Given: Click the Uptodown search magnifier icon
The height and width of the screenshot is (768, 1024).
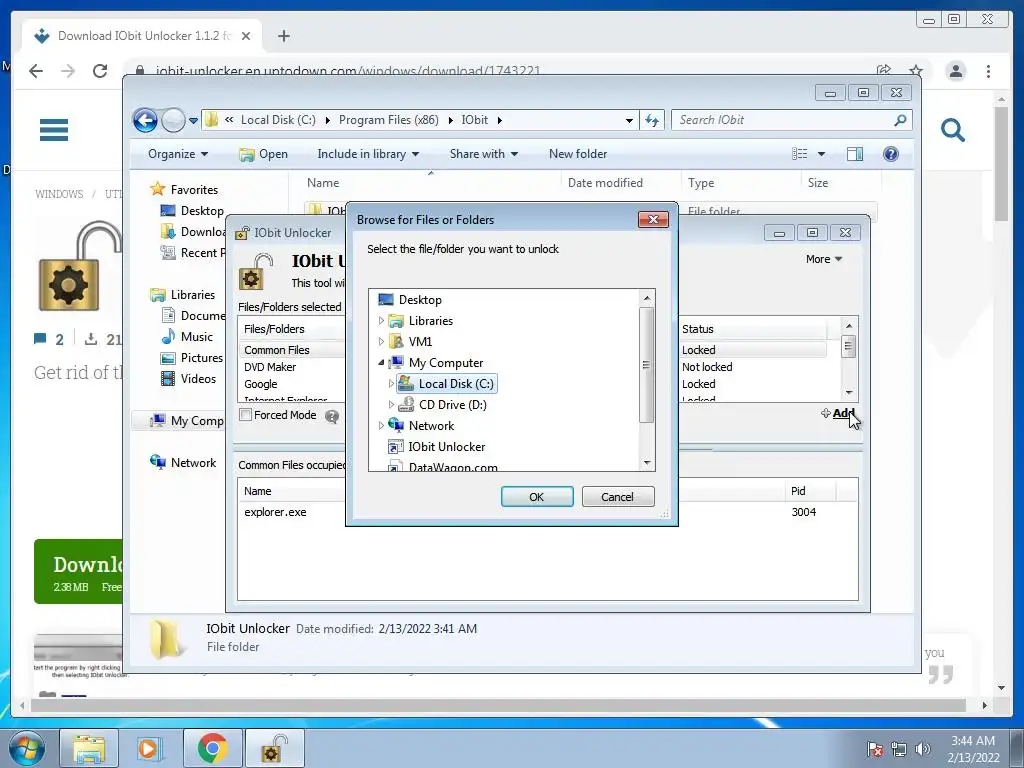Looking at the screenshot, I should [x=952, y=130].
